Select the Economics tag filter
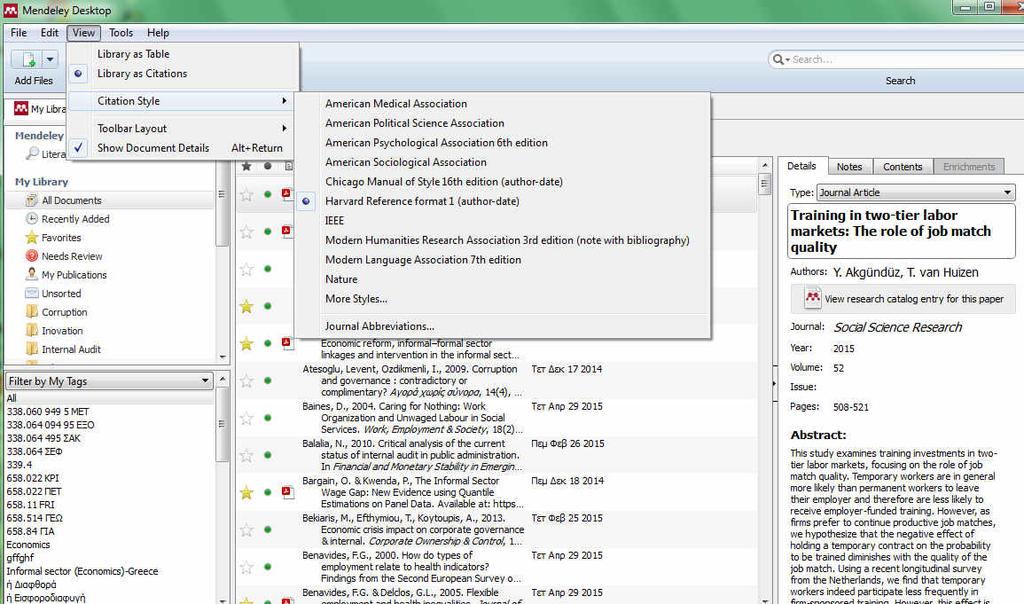This screenshot has height=604, width=1024. click(28, 545)
